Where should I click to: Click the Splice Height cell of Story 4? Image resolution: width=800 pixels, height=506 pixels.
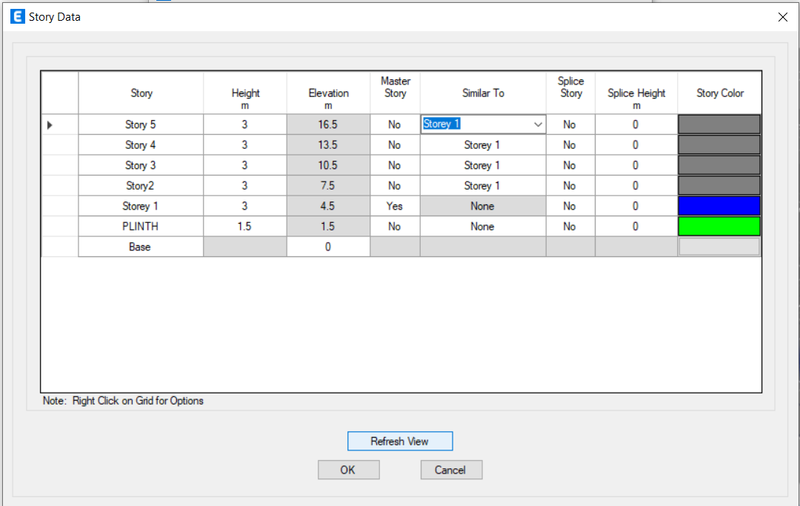(636, 145)
